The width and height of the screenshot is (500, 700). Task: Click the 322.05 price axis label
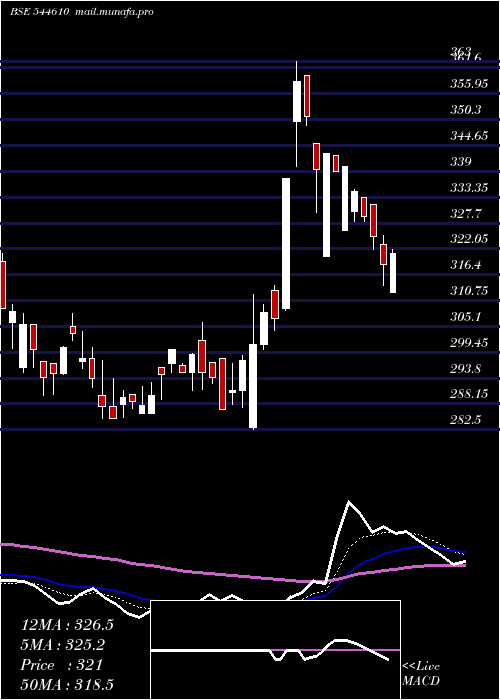pos(469,239)
